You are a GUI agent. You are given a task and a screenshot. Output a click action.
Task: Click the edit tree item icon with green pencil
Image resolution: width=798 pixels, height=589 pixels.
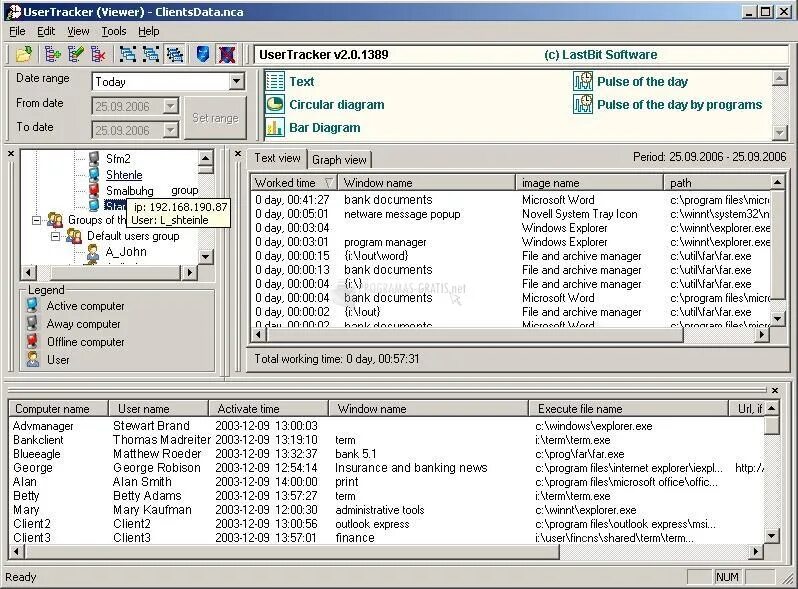click(x=75, y=54)
